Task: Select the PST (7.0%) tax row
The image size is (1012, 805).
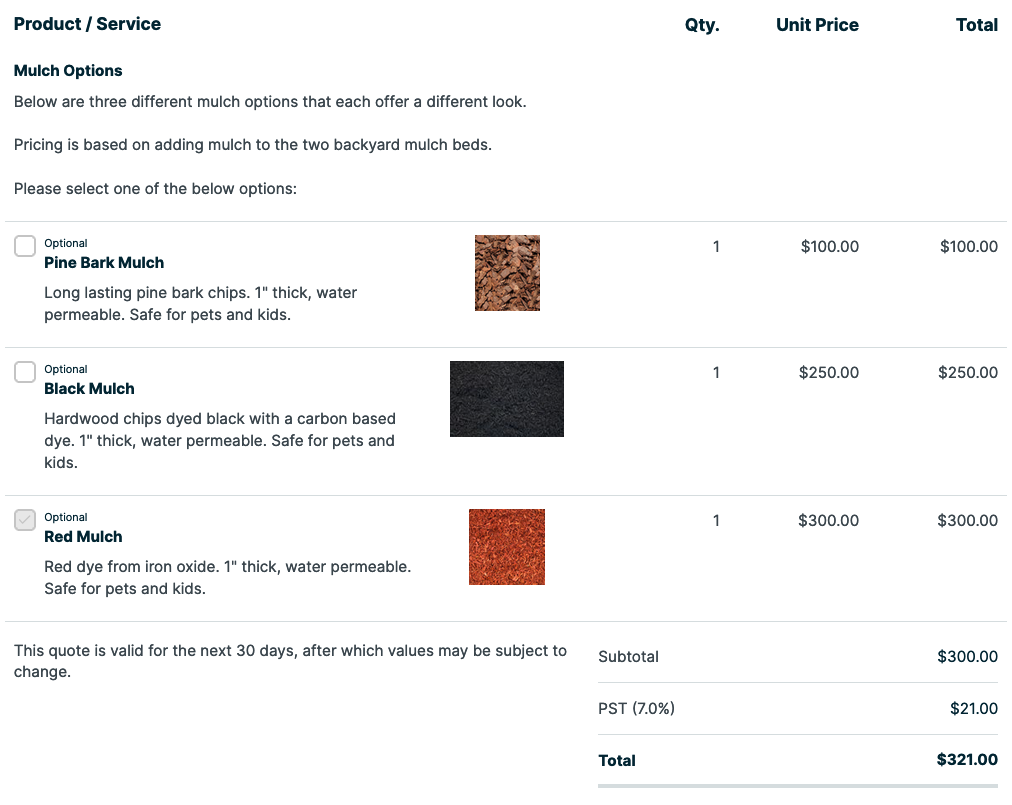Action: point(636,708)
